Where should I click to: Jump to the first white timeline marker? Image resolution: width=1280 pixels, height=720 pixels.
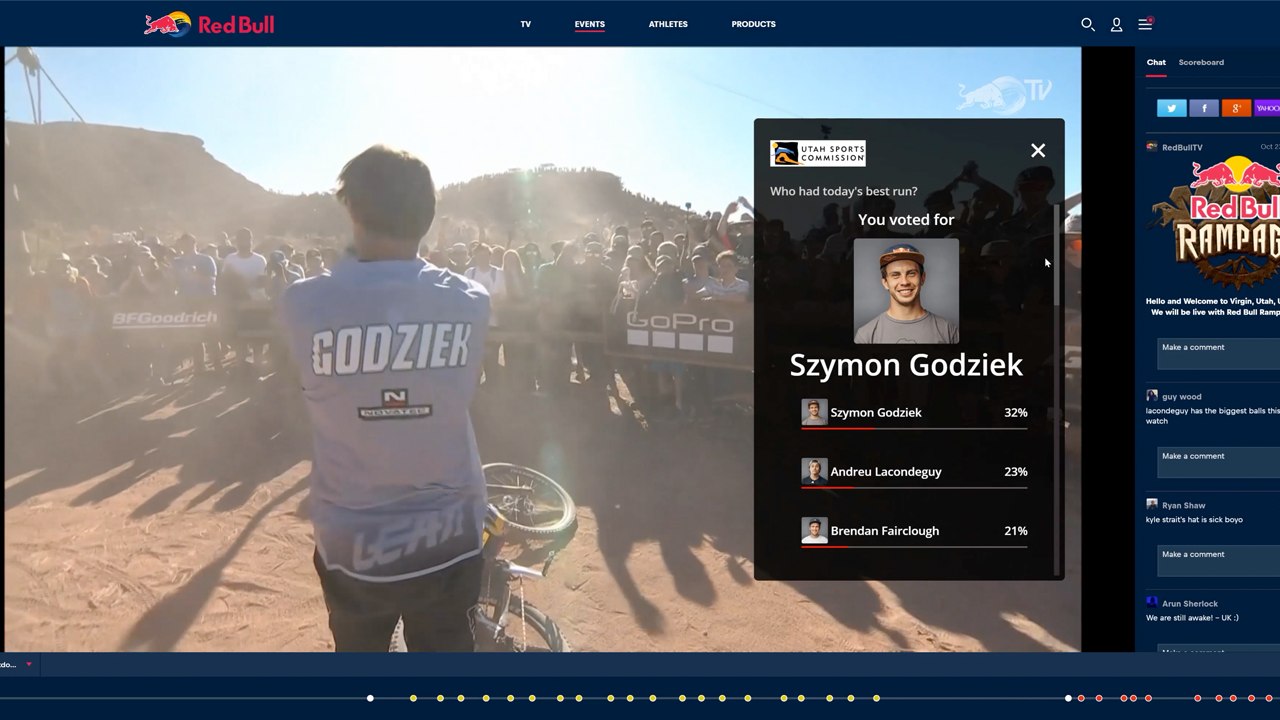point(370,698)
